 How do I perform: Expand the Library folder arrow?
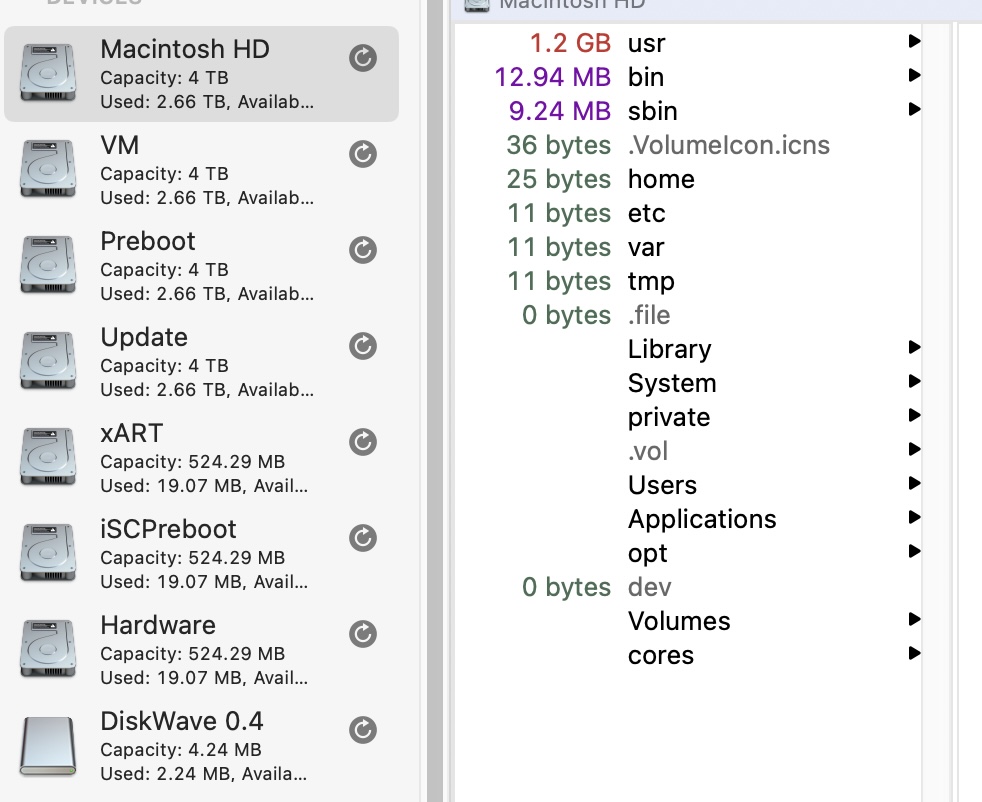point(914,347)
